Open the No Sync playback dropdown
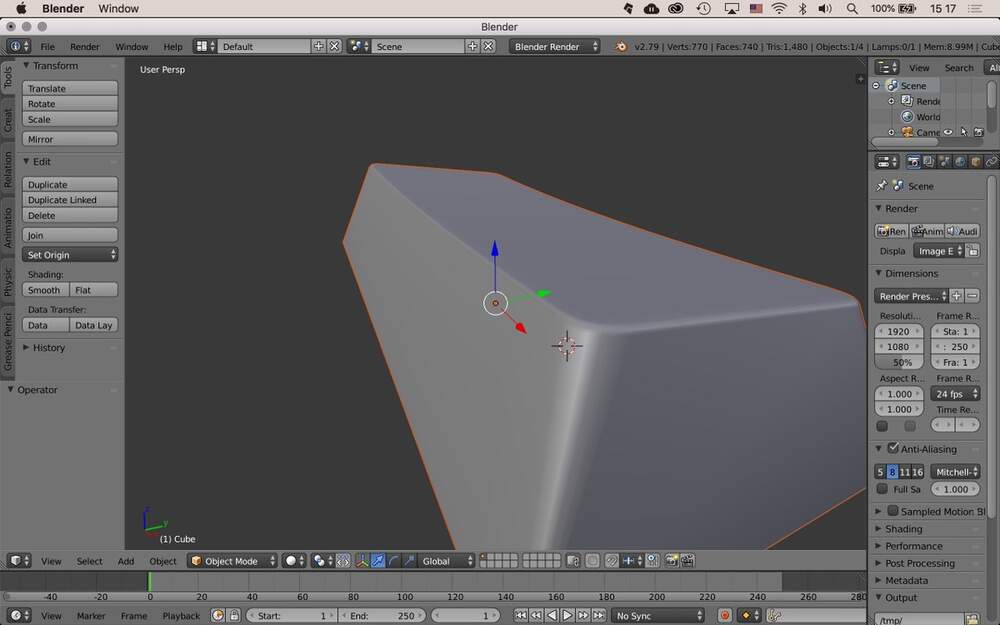The height and width of the screenshot is (625, 1000). (x=658, y=615)
